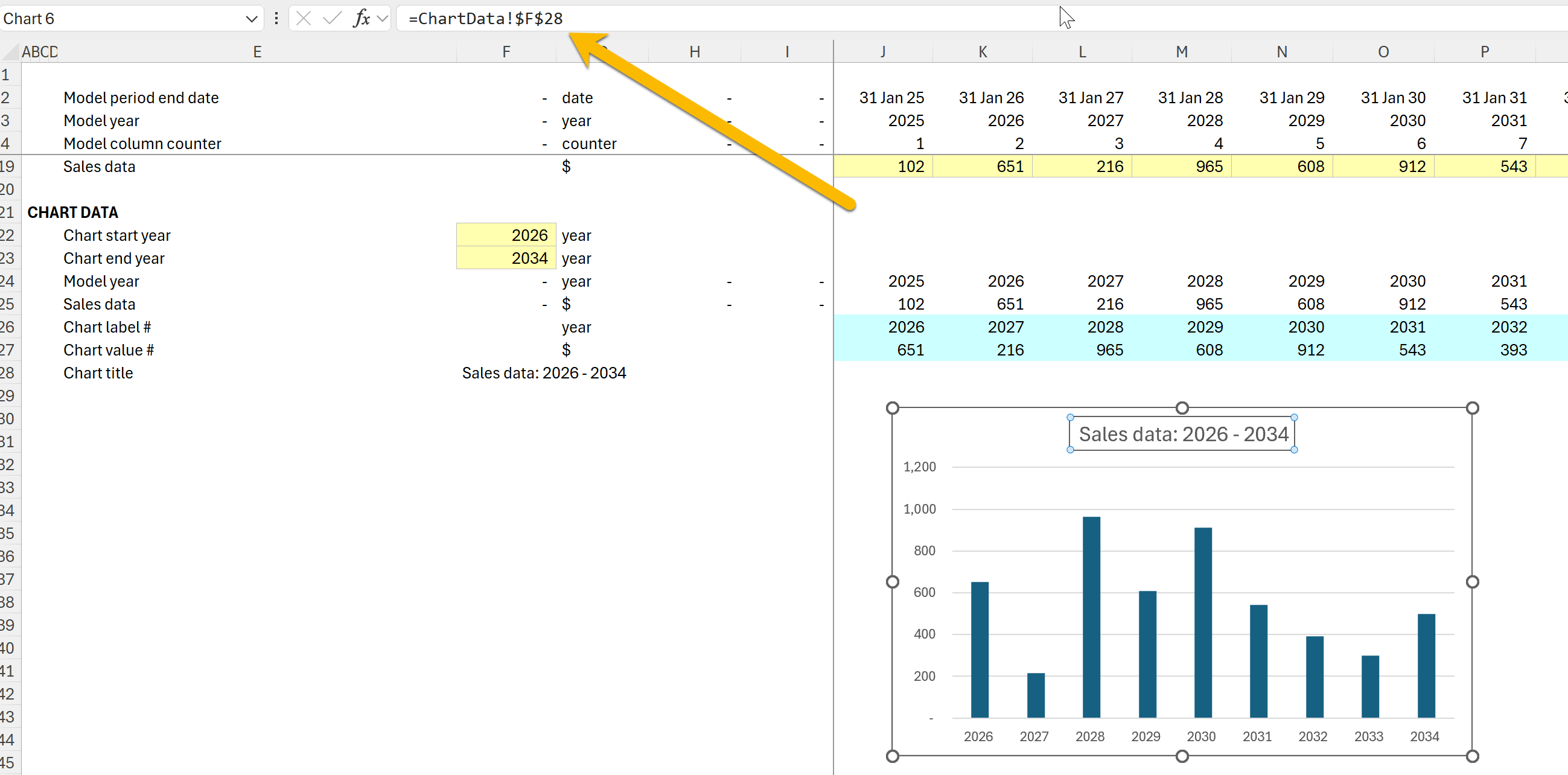
Task: Click the Chart title text in cell F28
Action: [545, 372]
